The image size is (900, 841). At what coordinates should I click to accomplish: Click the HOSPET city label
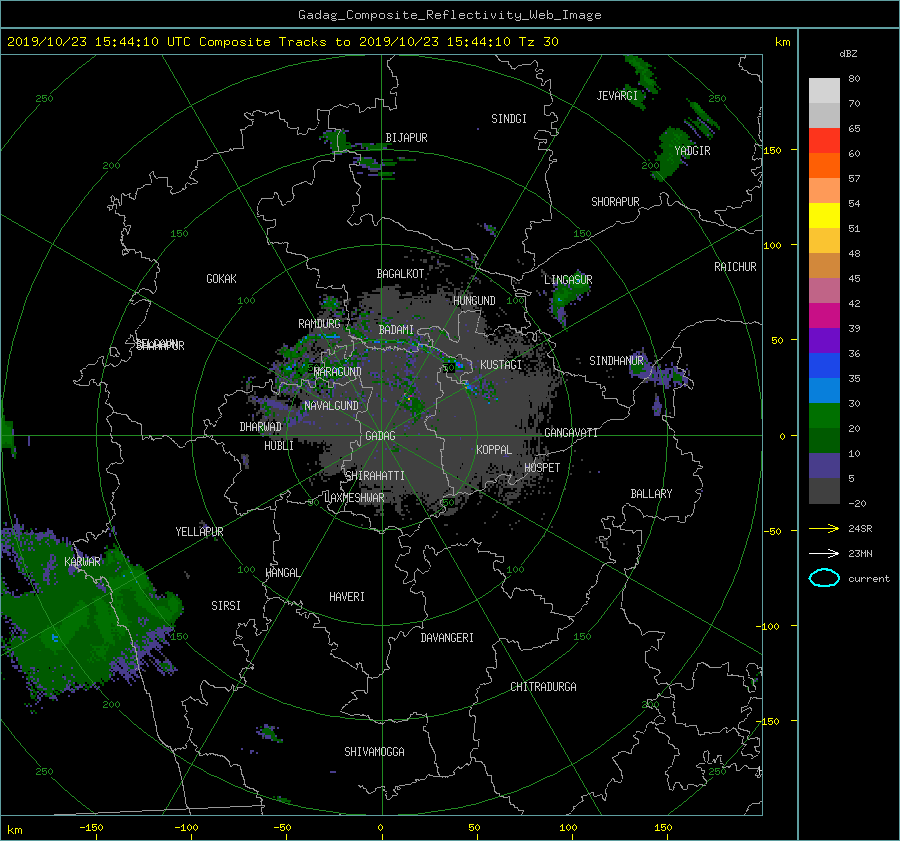[542, 468]
